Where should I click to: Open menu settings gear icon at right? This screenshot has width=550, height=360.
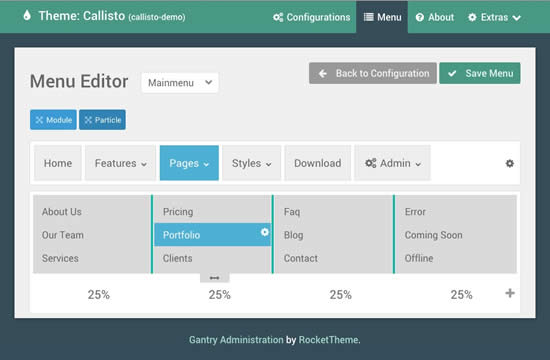pyautogui.click(x=510, y=163)
